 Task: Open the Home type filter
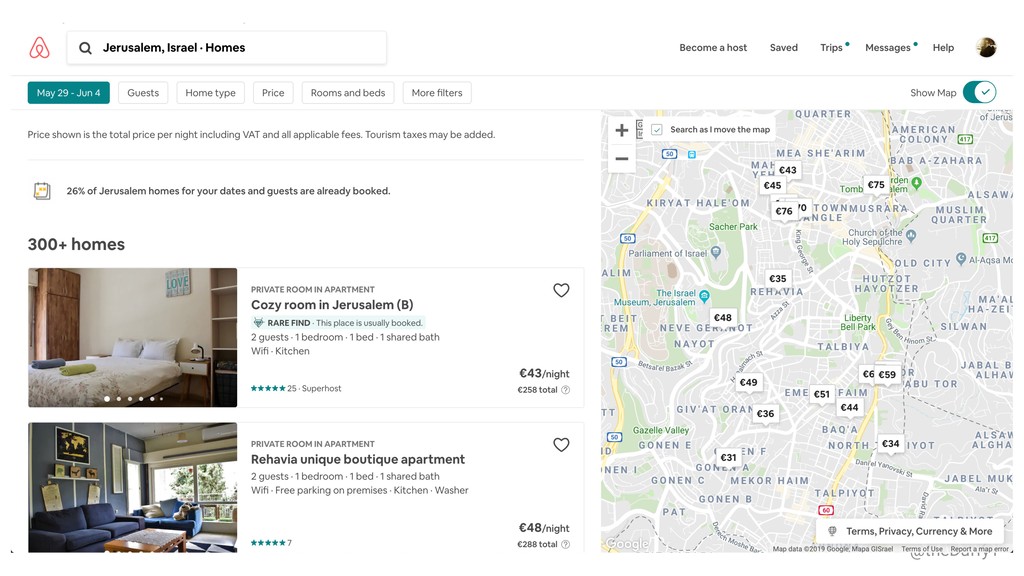click(211, 93)
